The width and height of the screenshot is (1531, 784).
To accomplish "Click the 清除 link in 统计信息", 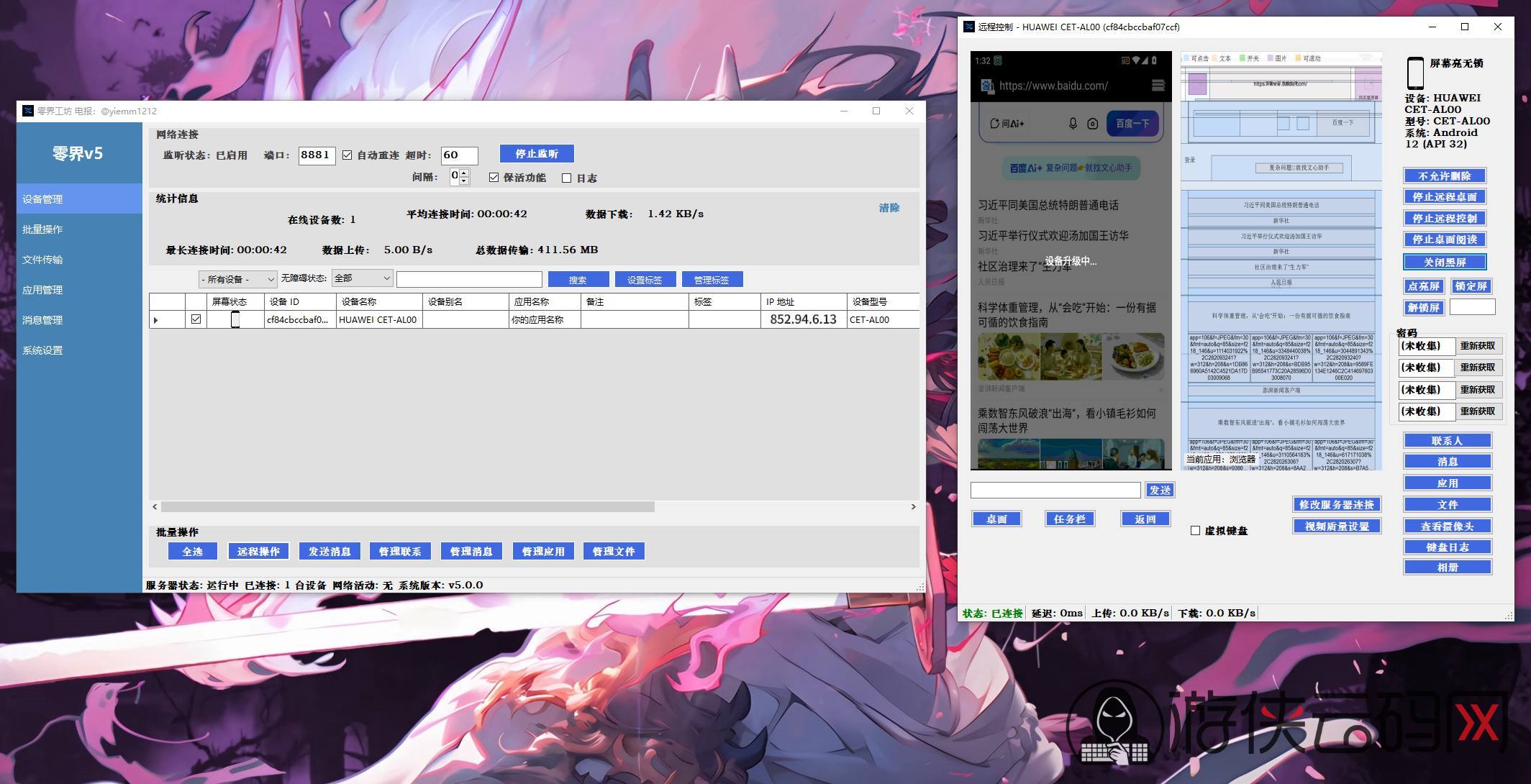I will [x=889, y=208].
